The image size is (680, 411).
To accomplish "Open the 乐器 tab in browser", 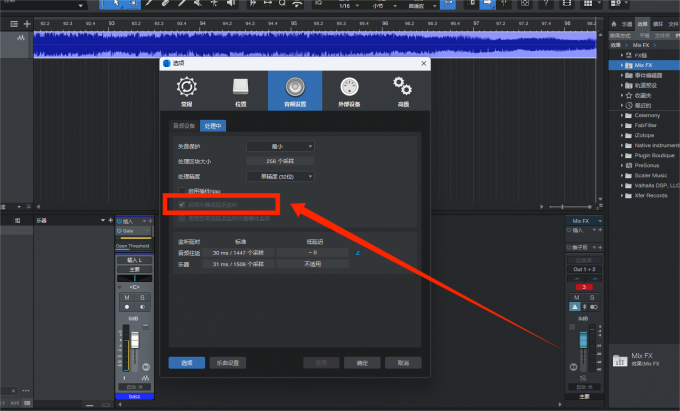I will [627, 24].
